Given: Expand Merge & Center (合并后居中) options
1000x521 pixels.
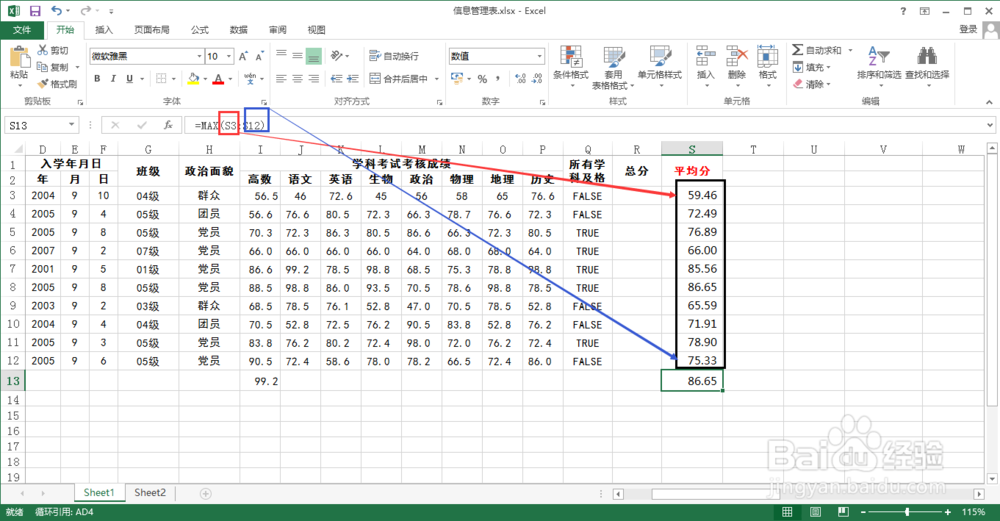Looking at the screenshot, I should click(x=437, y=78).
